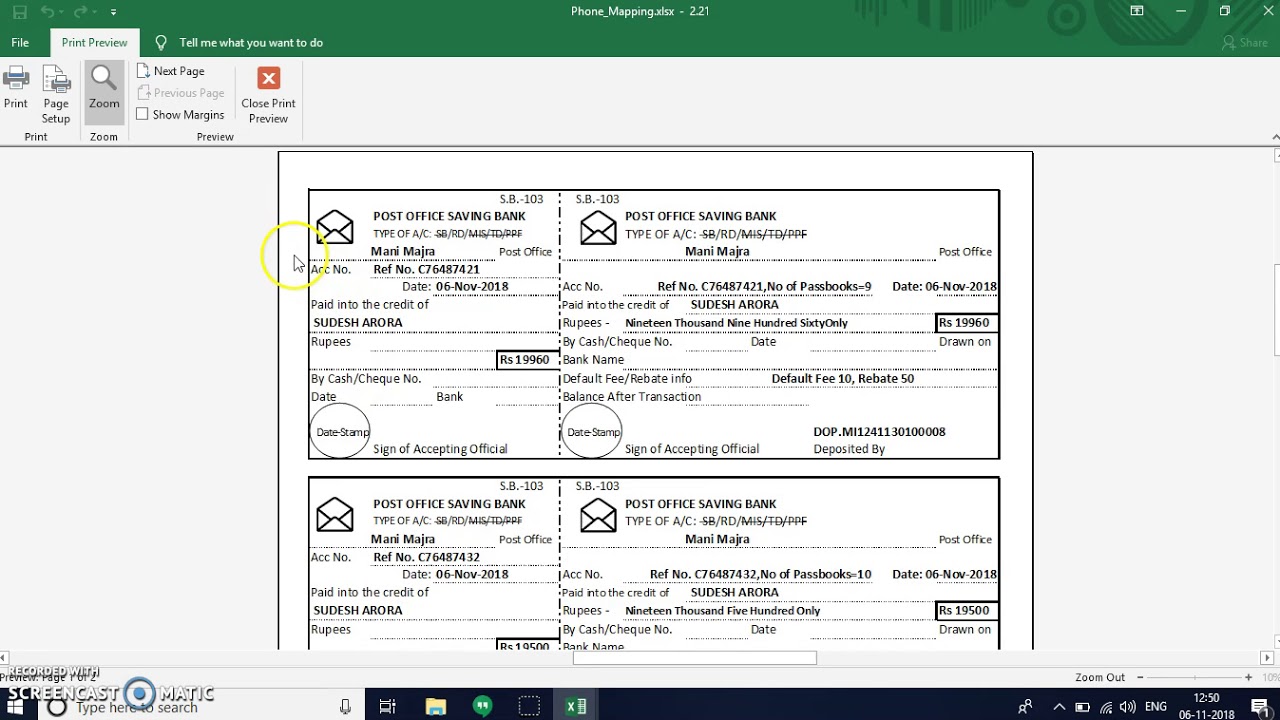
Task: Enable the Show Margins checkbox
Action: click(142, 114)
